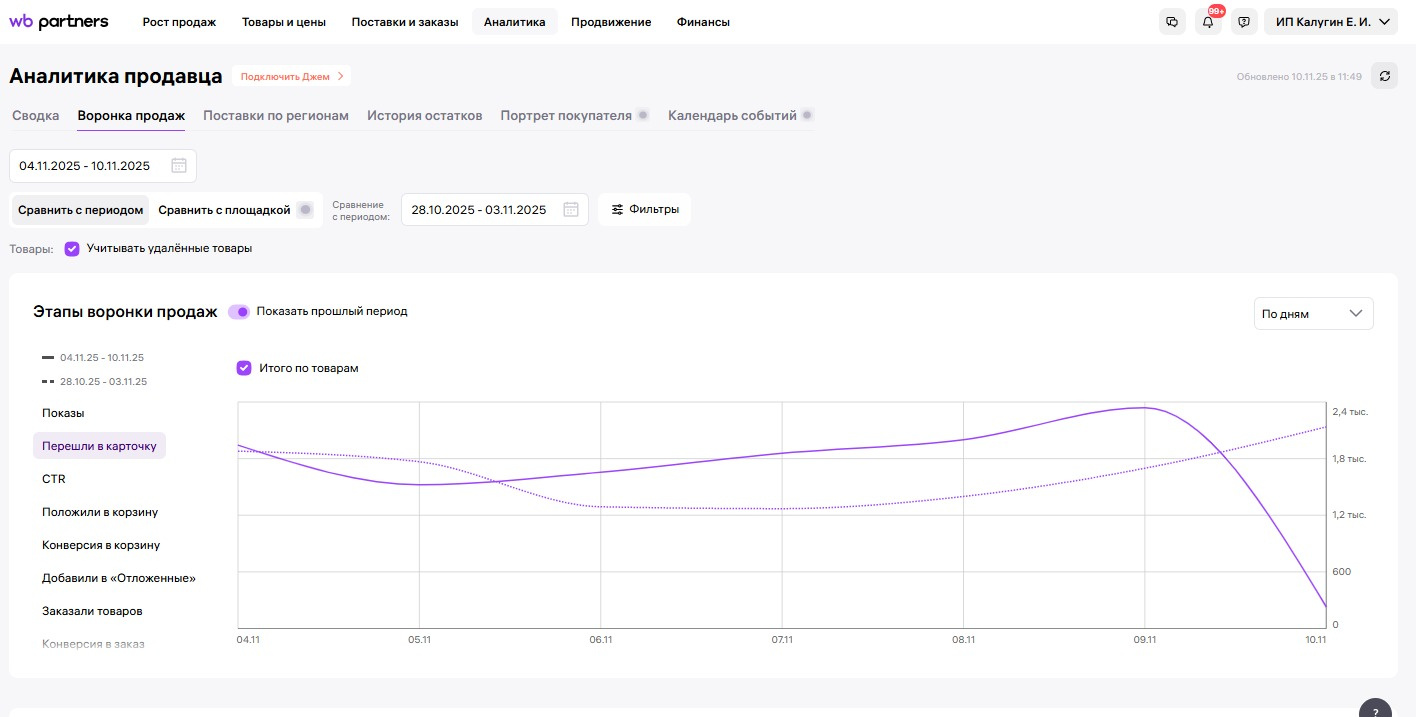Open the chat messages icon

pos(1171,22)
